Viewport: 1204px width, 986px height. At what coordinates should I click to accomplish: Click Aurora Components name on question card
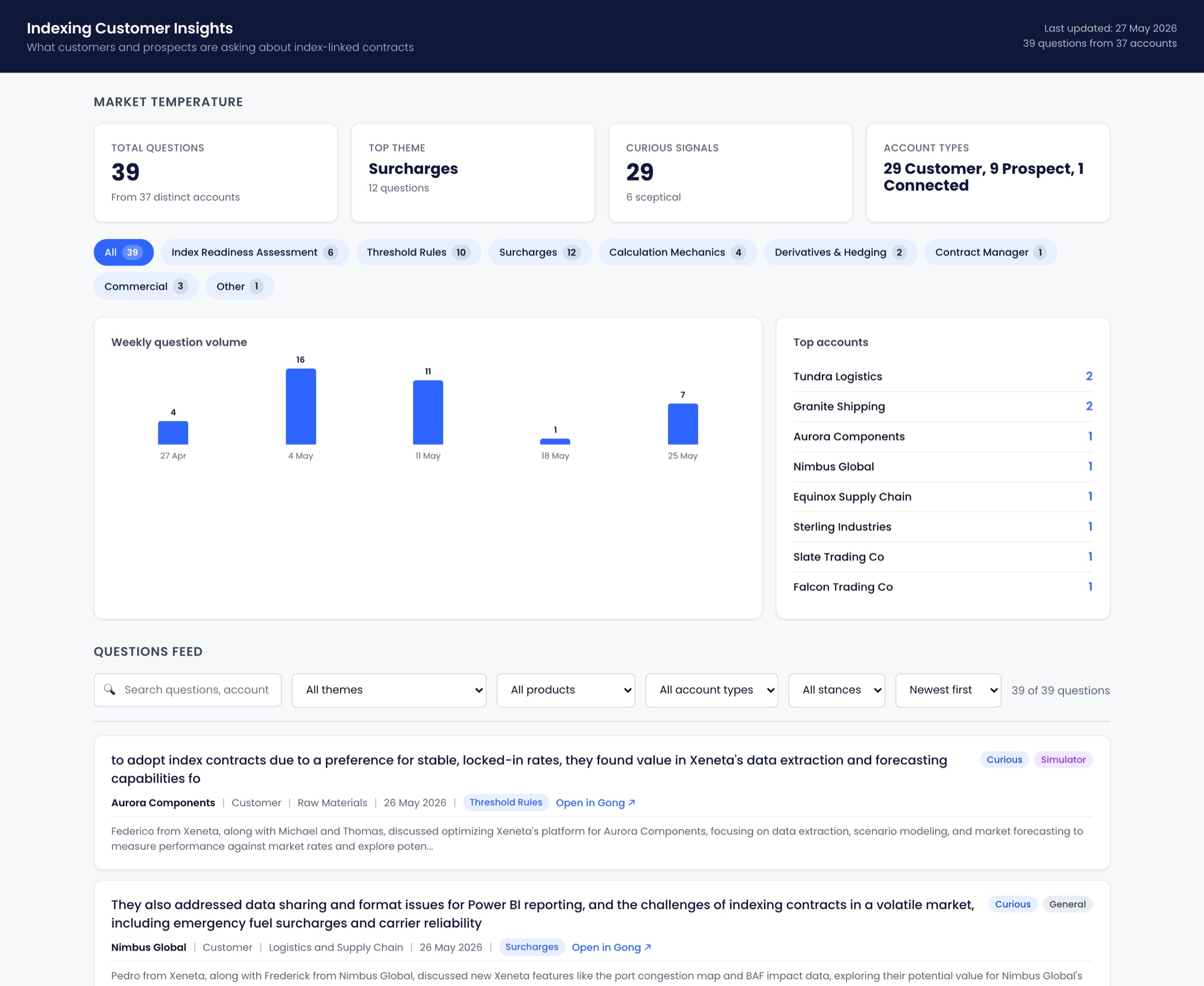(x=163, y=802)
